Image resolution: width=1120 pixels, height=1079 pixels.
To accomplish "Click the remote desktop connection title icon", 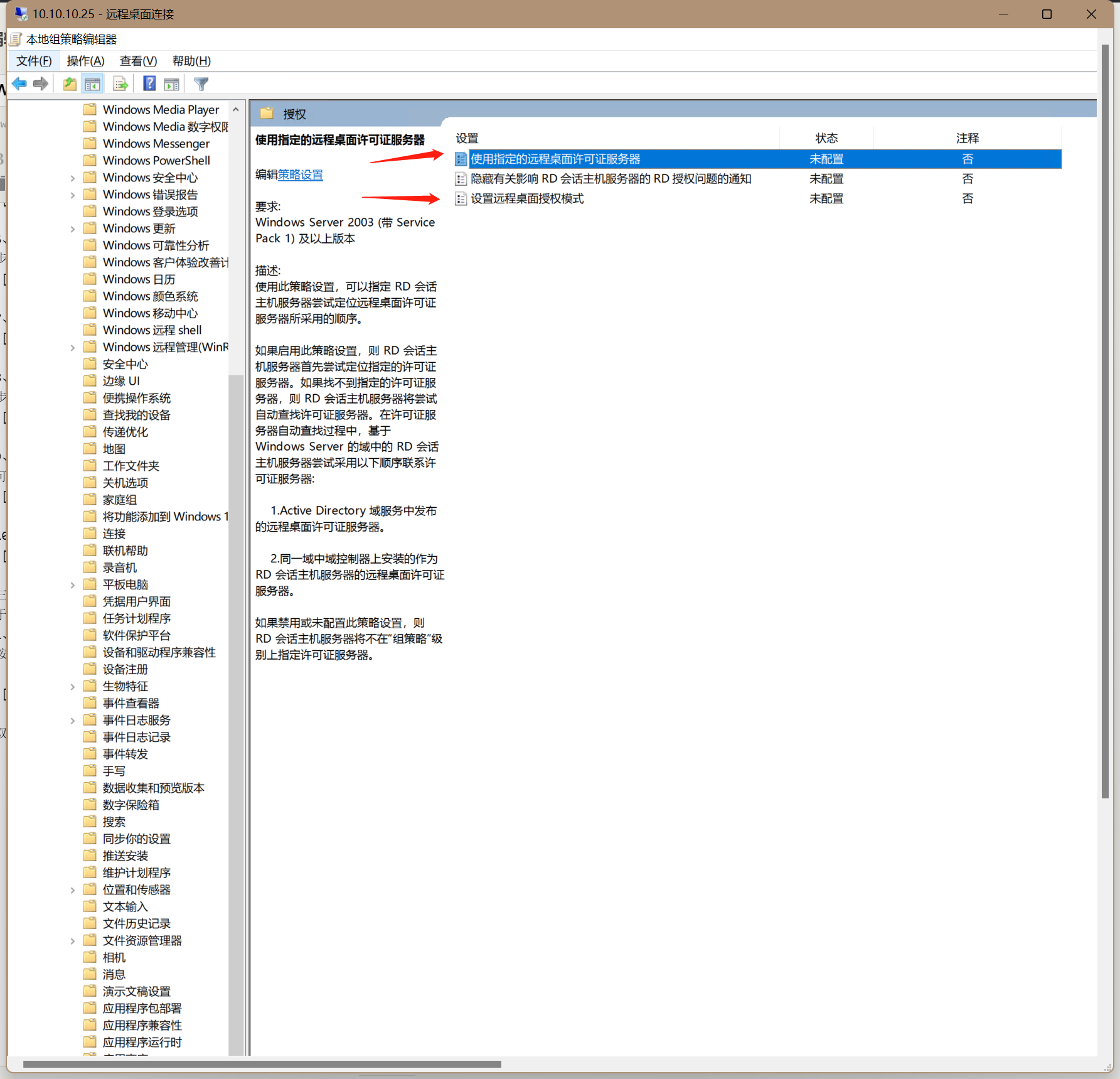I will 21,14.
